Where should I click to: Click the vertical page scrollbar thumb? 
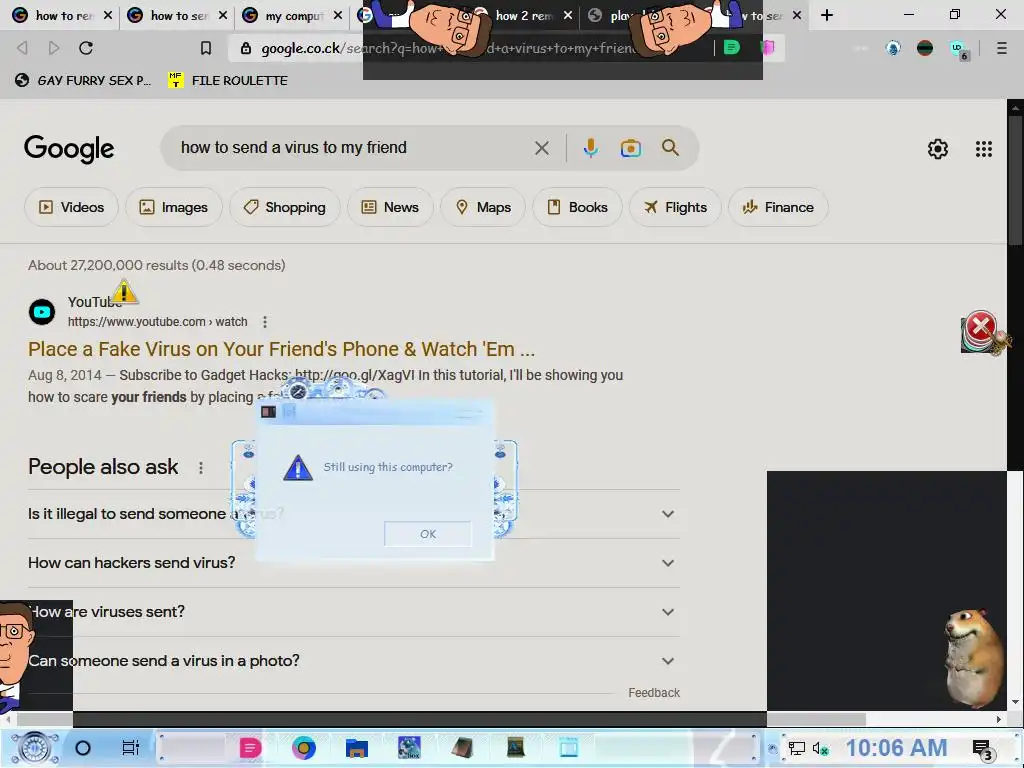[1015, 181]
